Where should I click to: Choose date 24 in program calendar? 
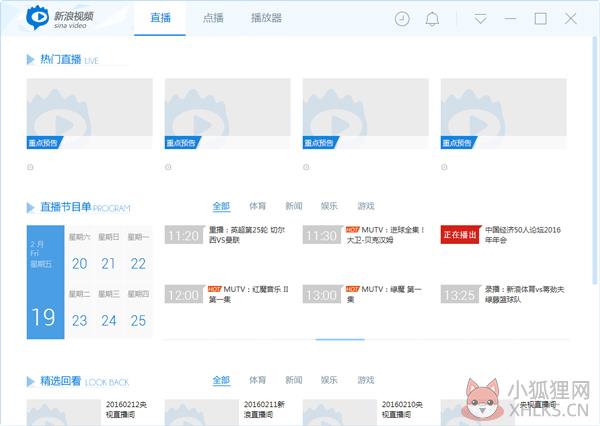tap(109, 320)
